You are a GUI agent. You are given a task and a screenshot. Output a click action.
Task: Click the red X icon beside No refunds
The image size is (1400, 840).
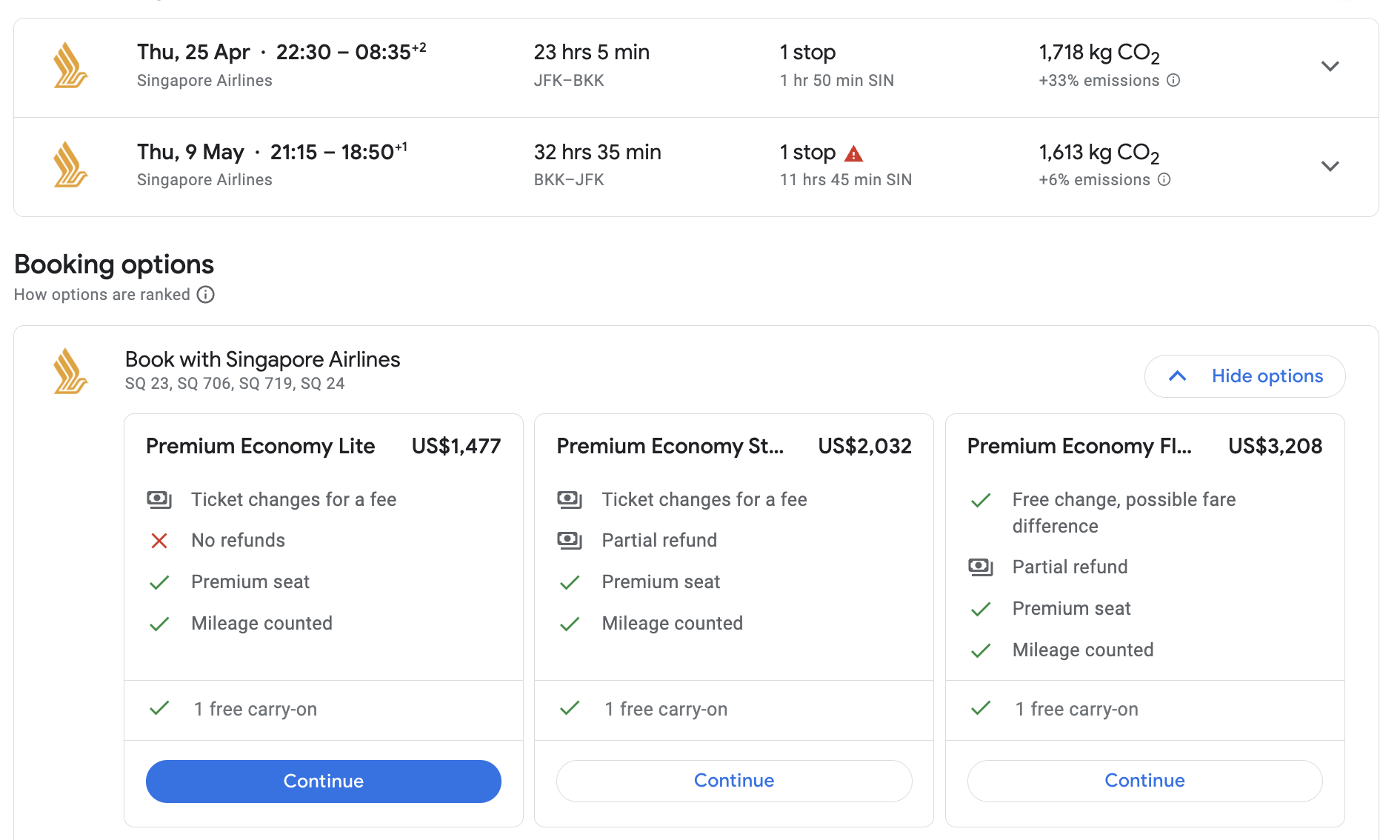[159, 541]
